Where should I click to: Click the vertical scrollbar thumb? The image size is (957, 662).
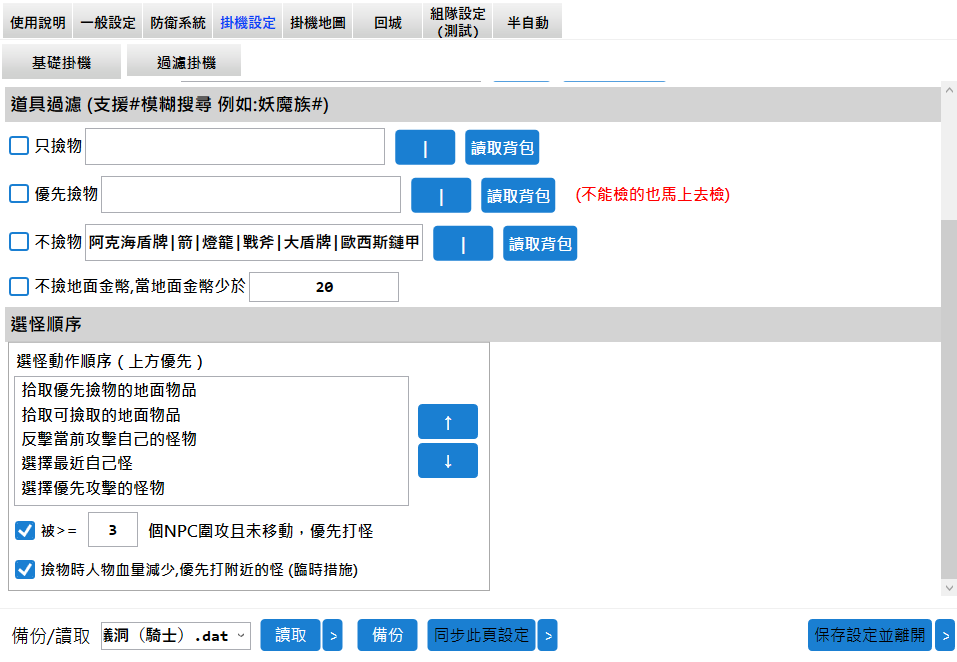coord(949,399)
